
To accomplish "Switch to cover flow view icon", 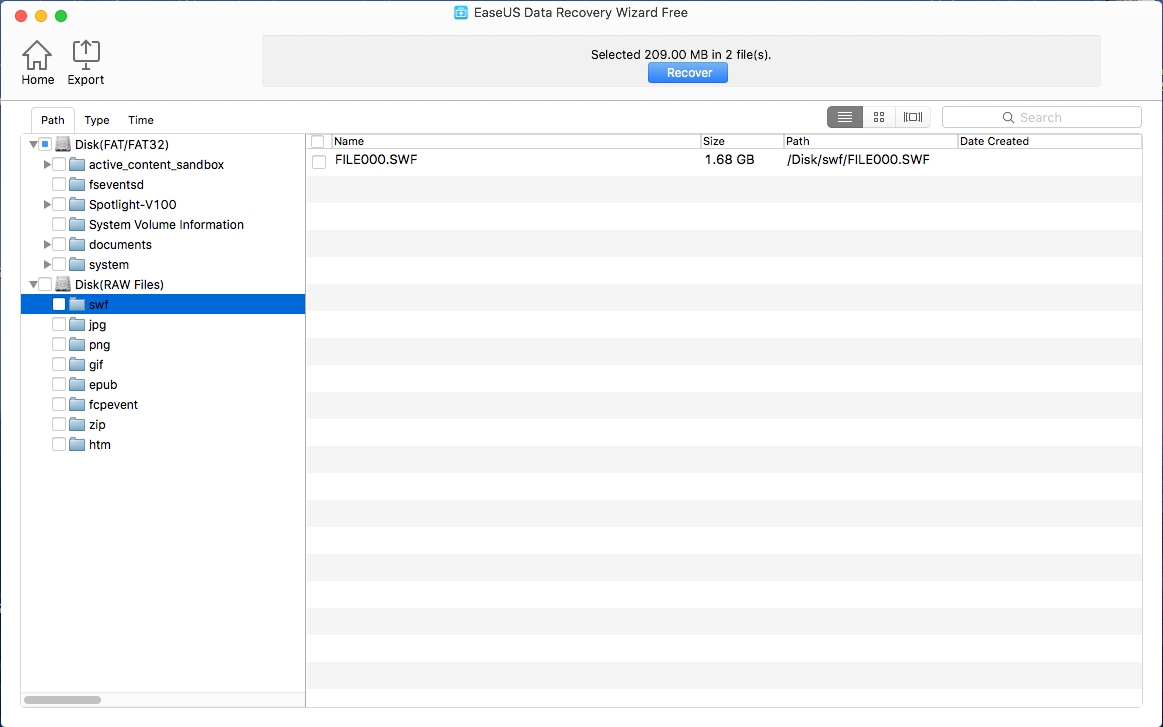I will 913,117.
